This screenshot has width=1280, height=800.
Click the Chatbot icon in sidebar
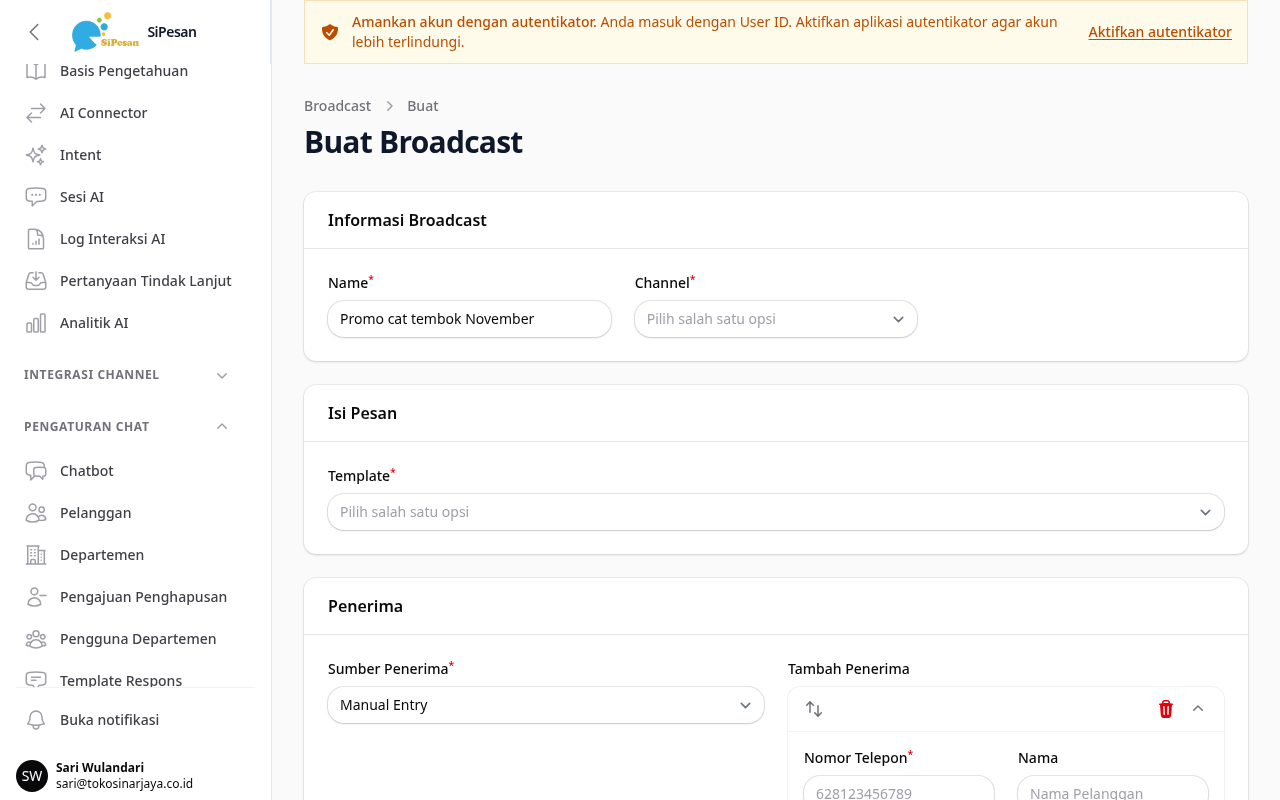click(x=36, y=471)
